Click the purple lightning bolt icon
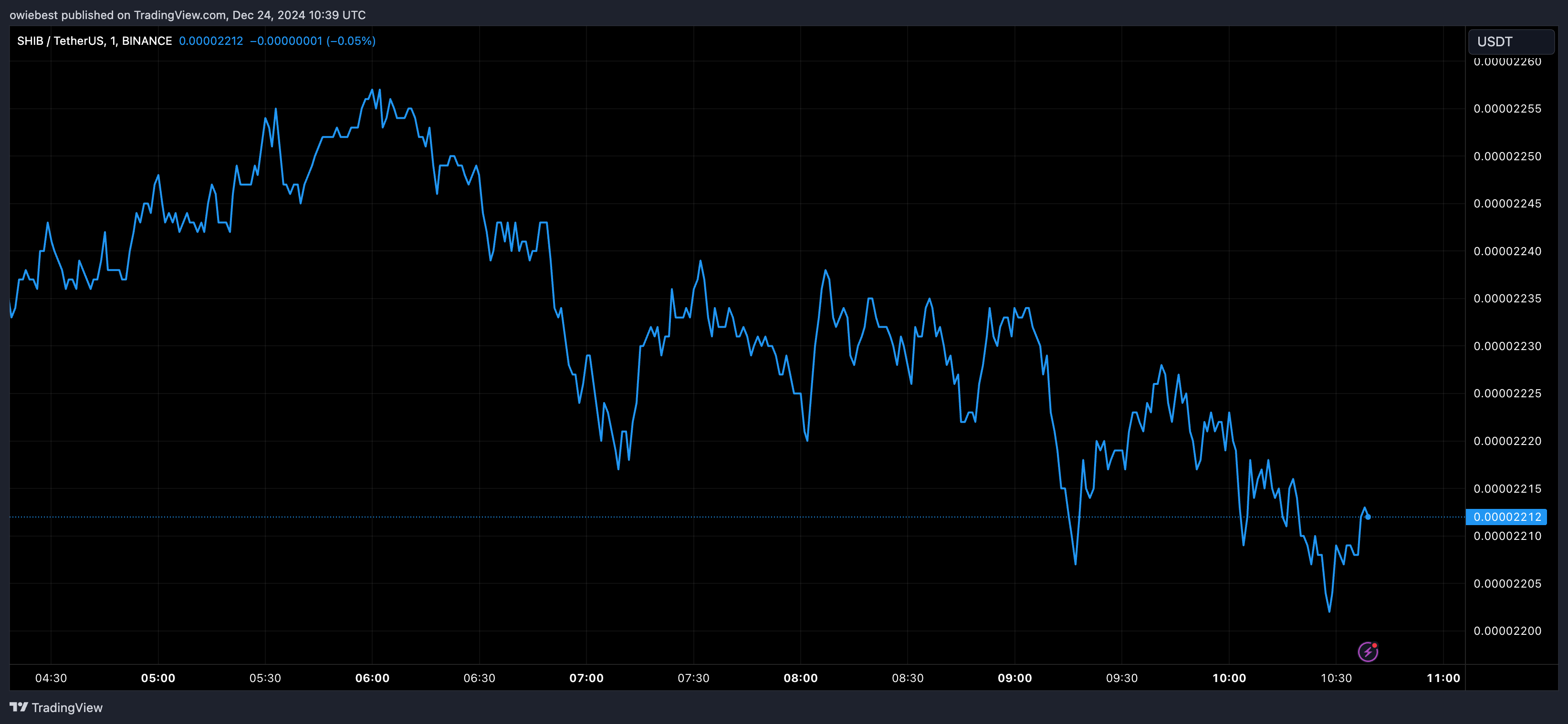 click(1368, 652)
